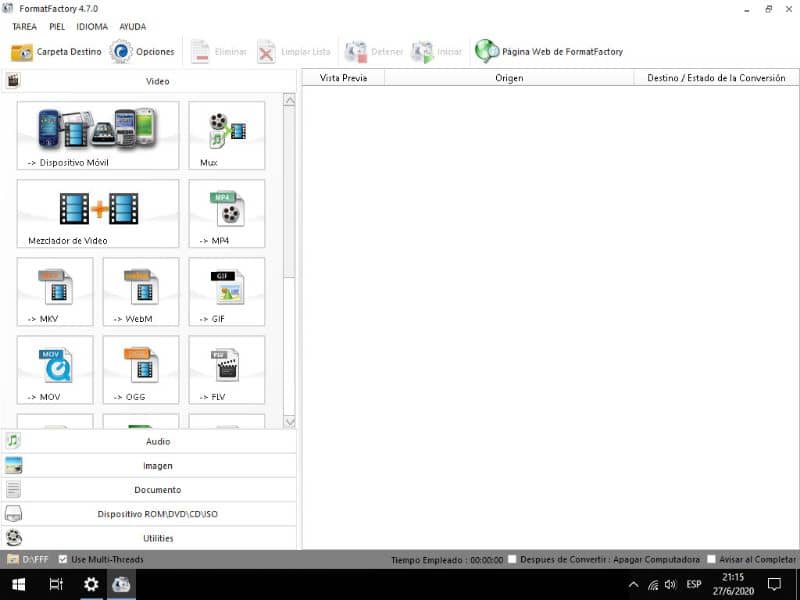
Task: Open the Windows Start menu
Action: [x=18, y=585]
